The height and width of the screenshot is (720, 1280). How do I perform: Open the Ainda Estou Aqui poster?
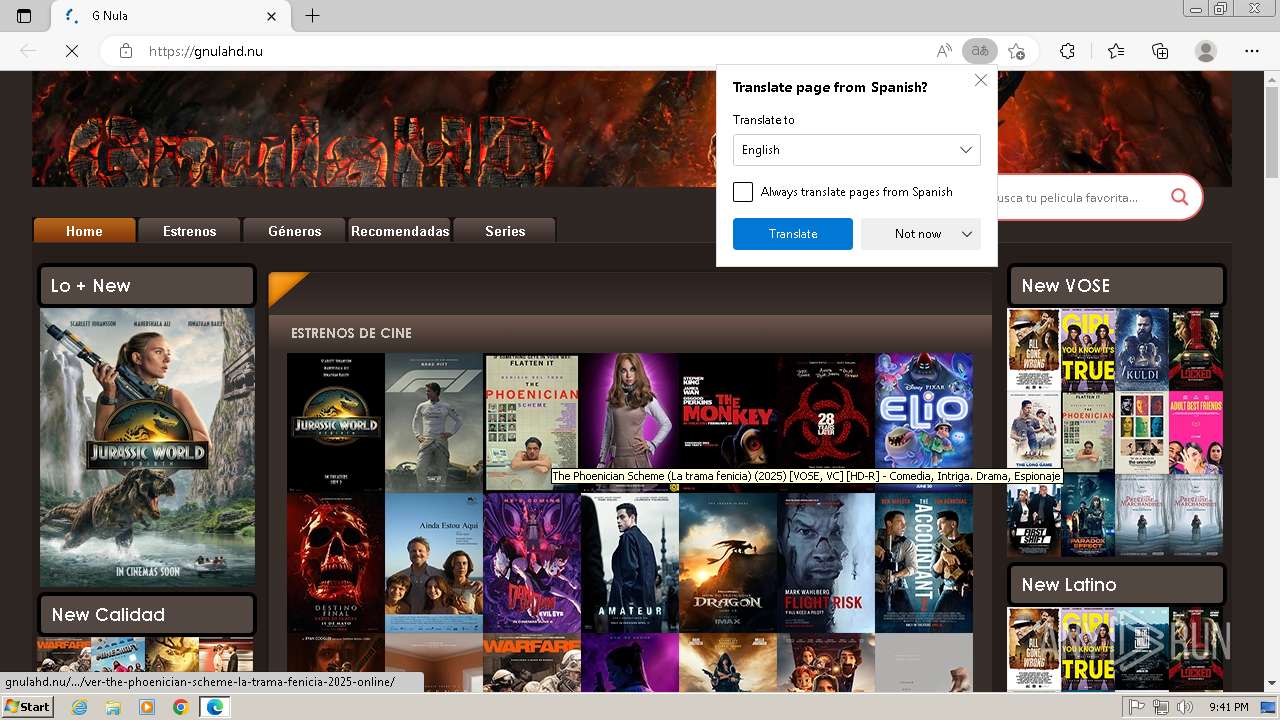tap(433, 563)
